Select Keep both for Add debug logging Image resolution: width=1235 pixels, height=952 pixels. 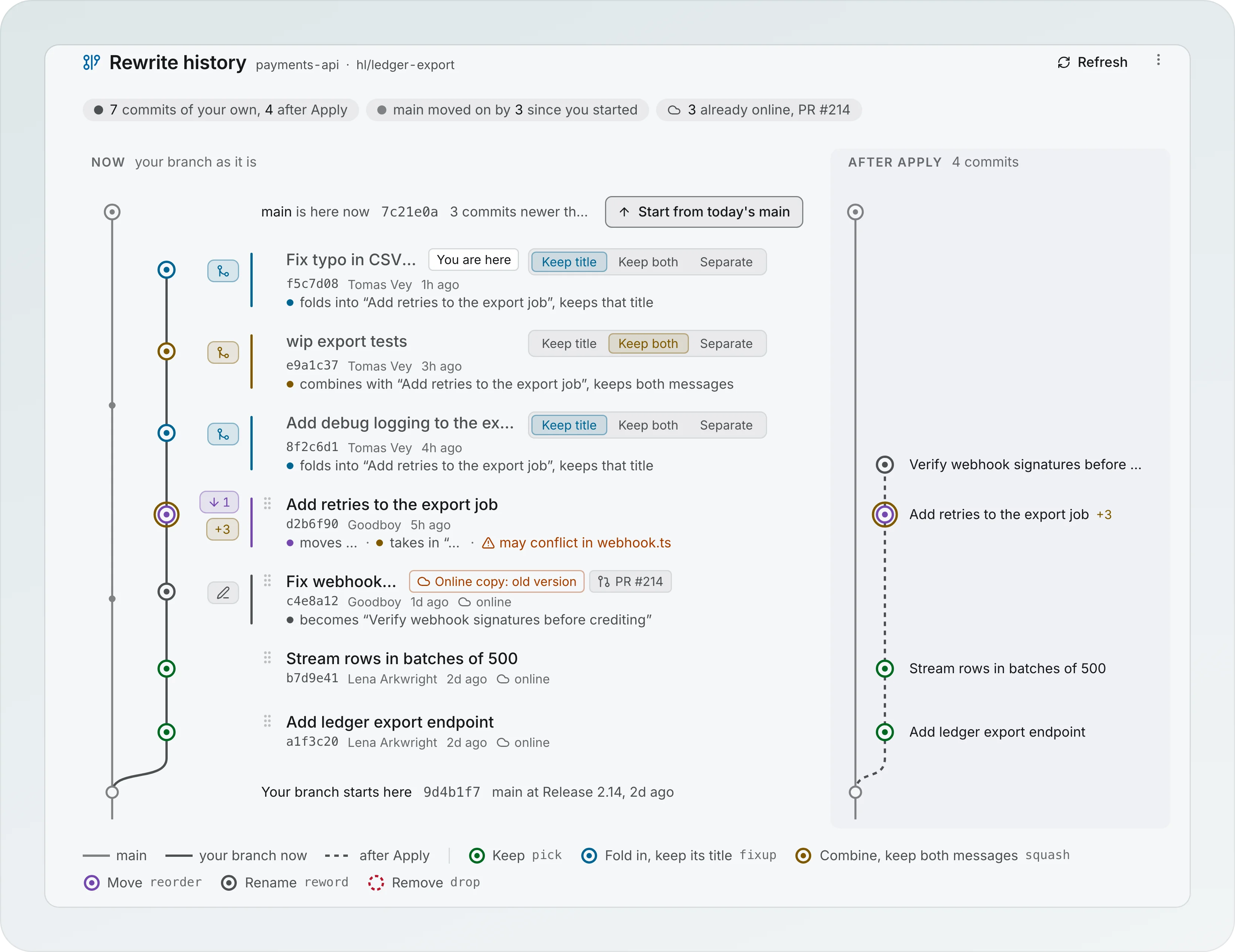[648, 425]
